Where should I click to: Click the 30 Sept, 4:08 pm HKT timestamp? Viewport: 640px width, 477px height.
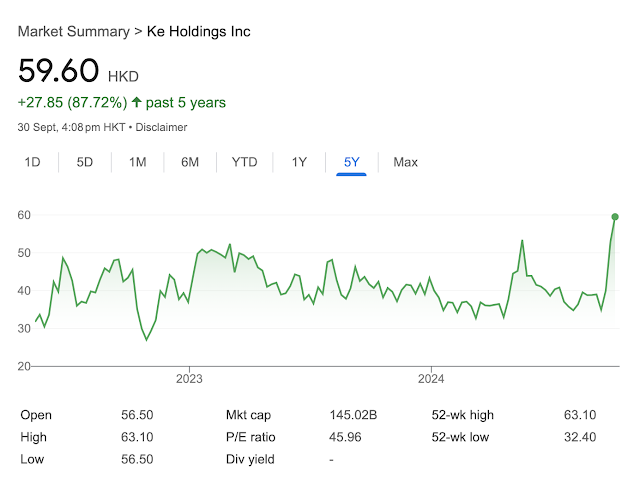coord(71,127)
